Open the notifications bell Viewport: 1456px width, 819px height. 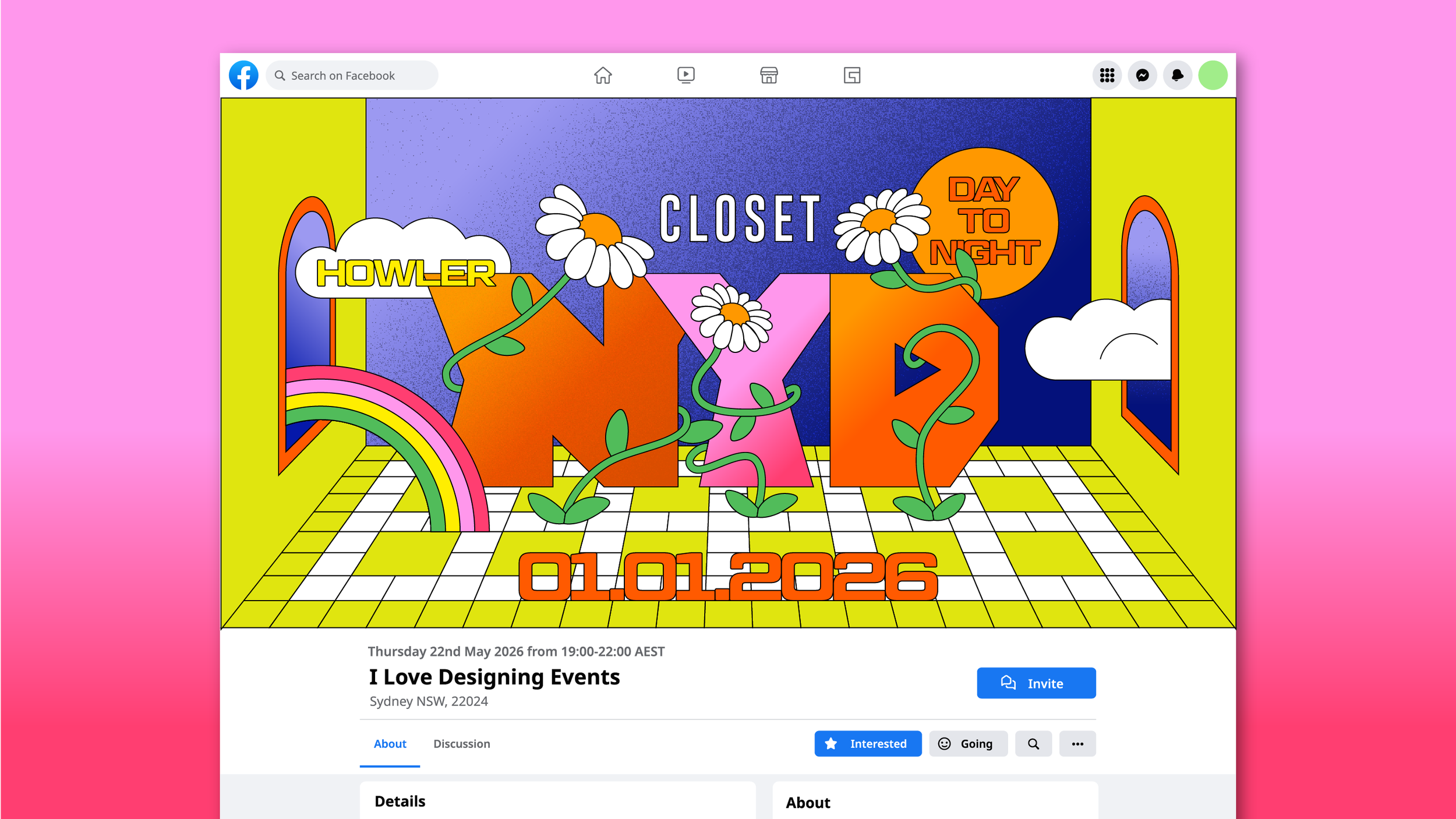pyautogui.click(x=1177, y=75)
